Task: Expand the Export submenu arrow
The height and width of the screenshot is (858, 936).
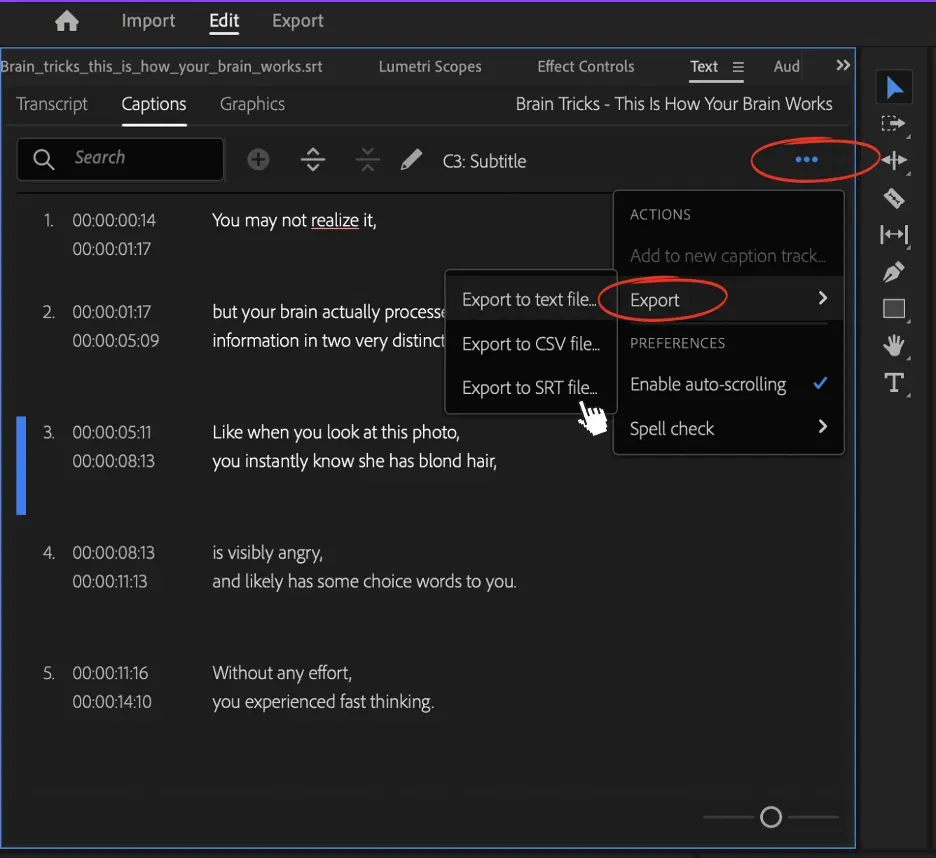Action: [823, 298]
